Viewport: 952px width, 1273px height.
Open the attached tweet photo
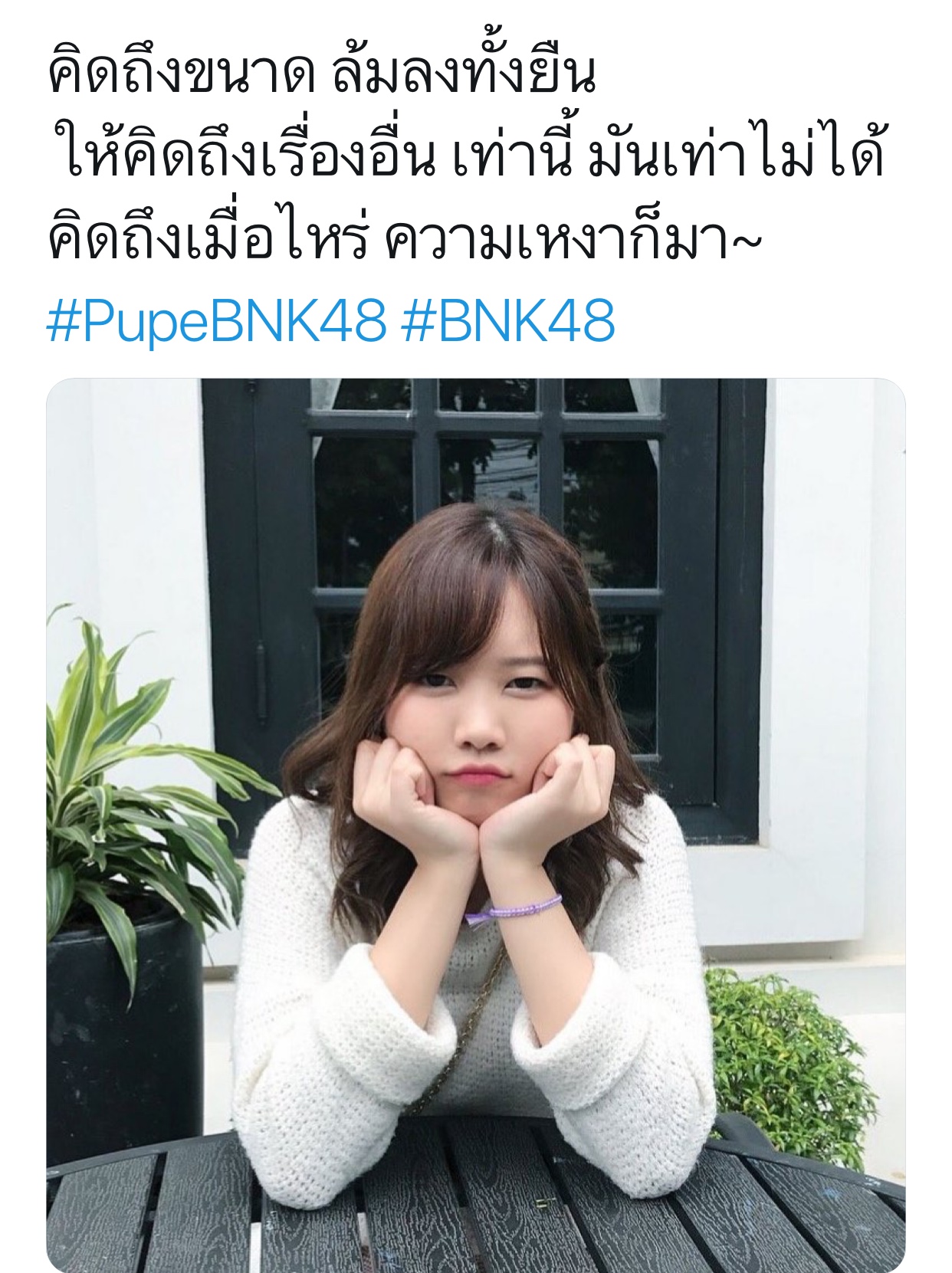coord(476,825)
